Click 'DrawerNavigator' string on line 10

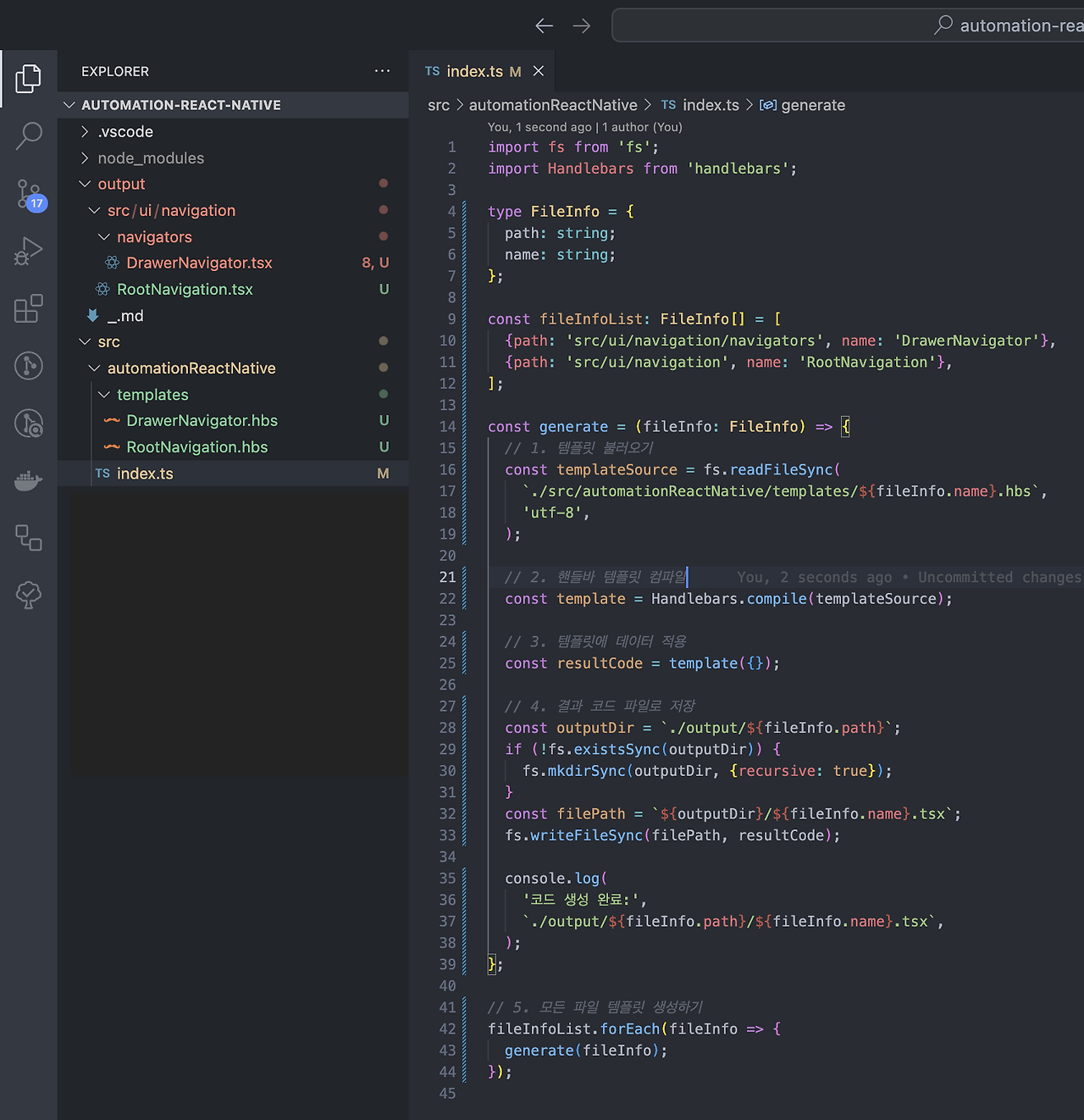966,341
